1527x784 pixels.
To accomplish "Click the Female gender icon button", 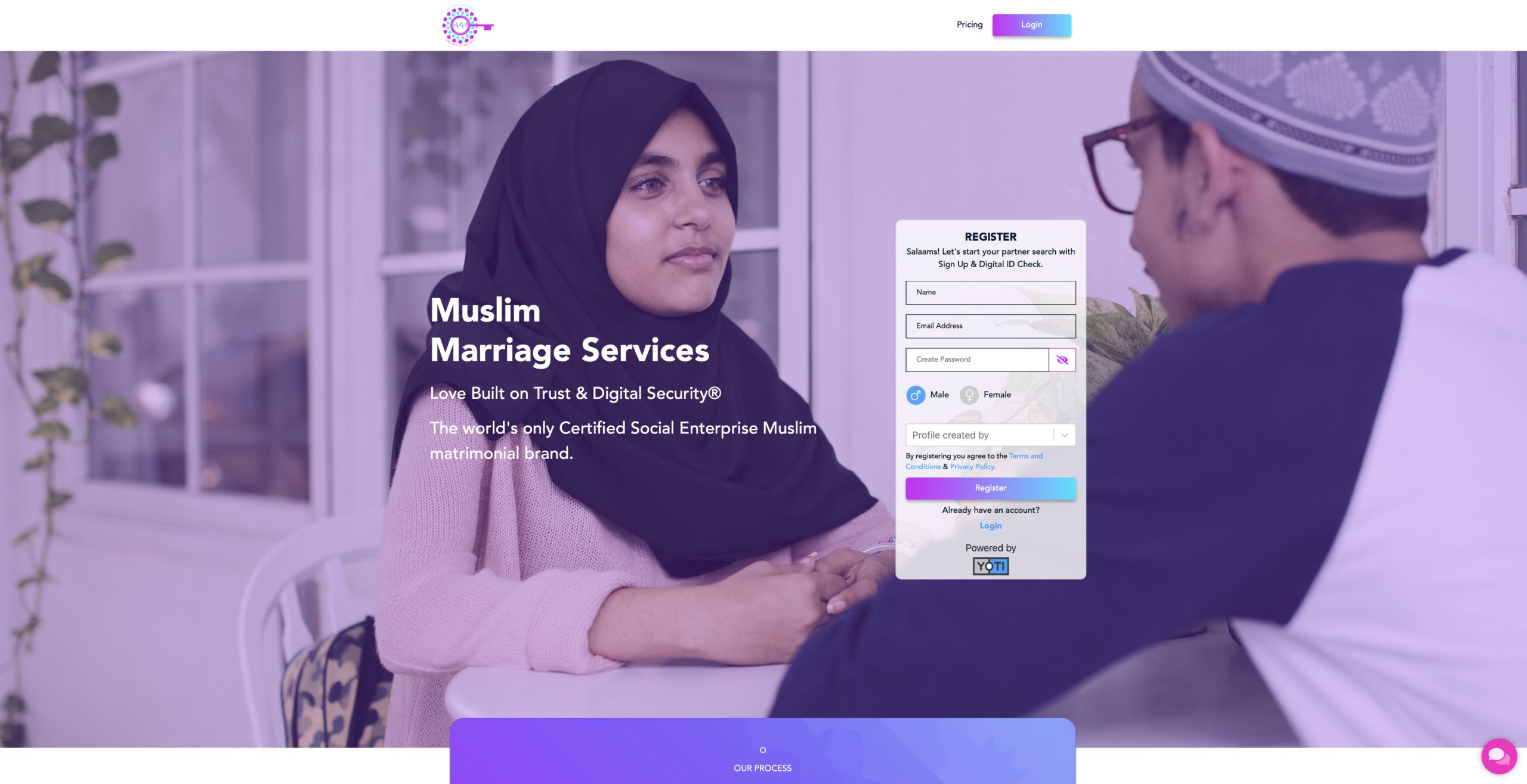I will coord(969,395).
